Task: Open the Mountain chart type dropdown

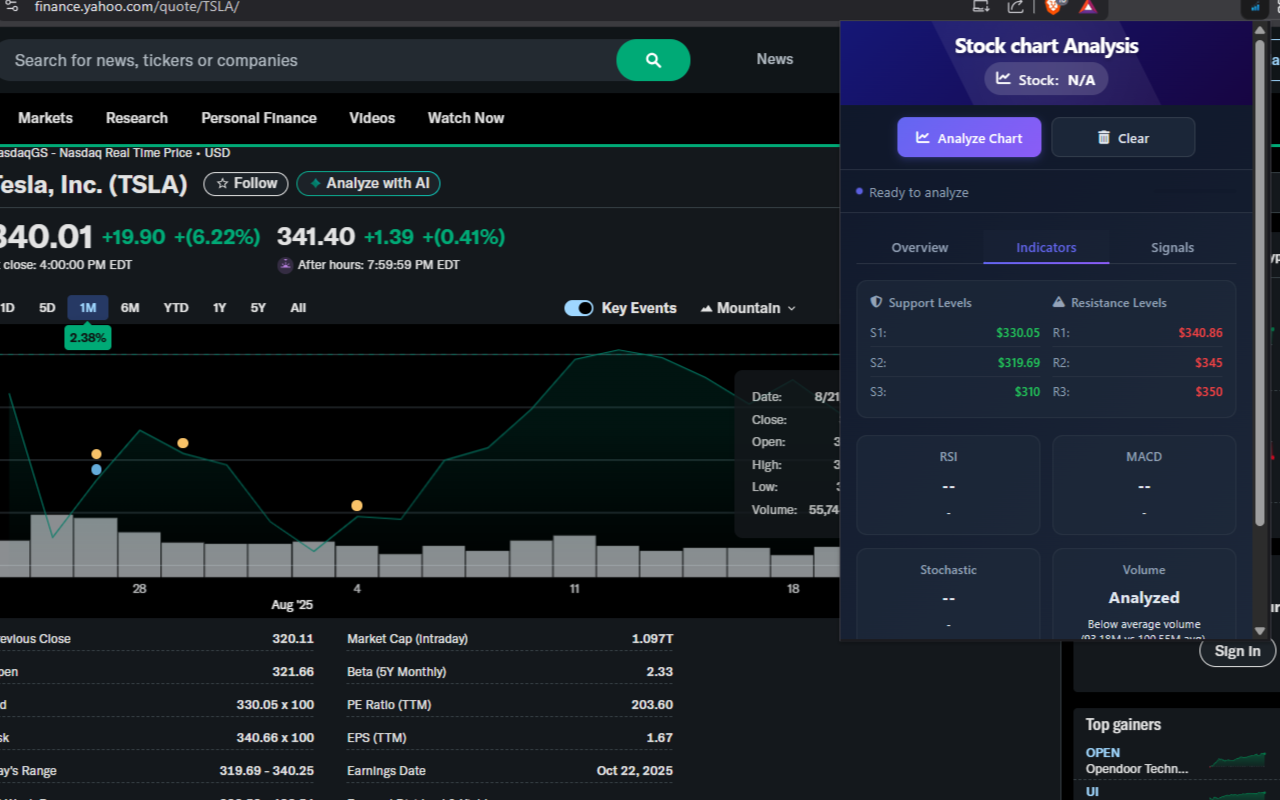Action: point(749,308)
